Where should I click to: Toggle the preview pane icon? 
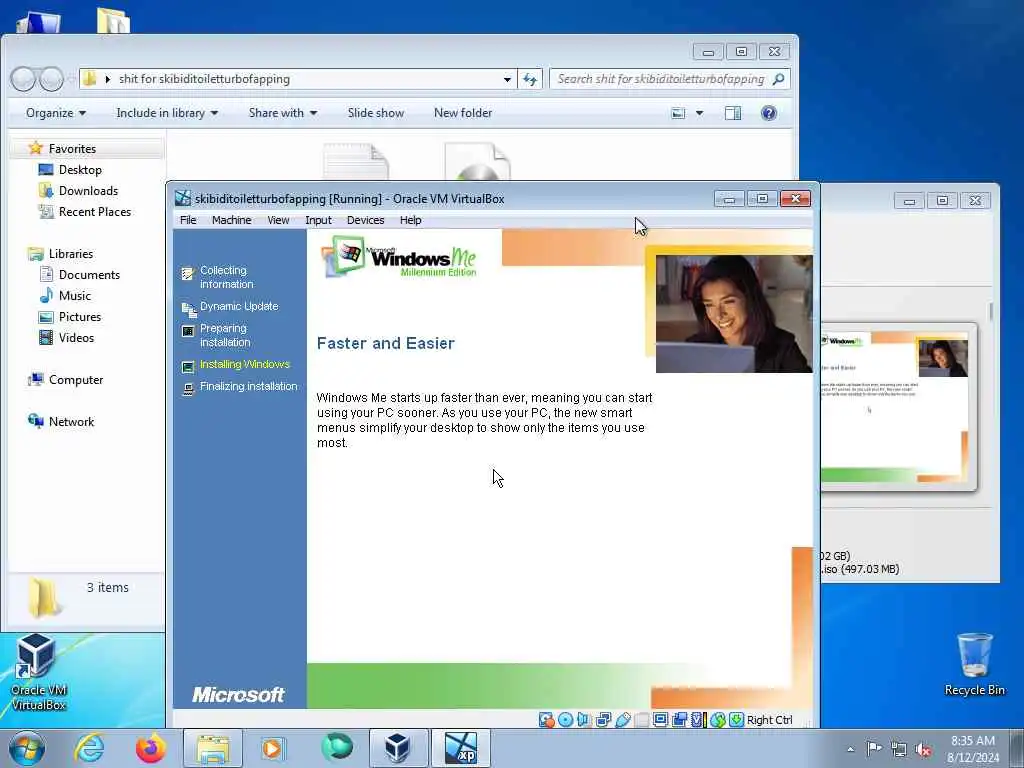(733, 113)
